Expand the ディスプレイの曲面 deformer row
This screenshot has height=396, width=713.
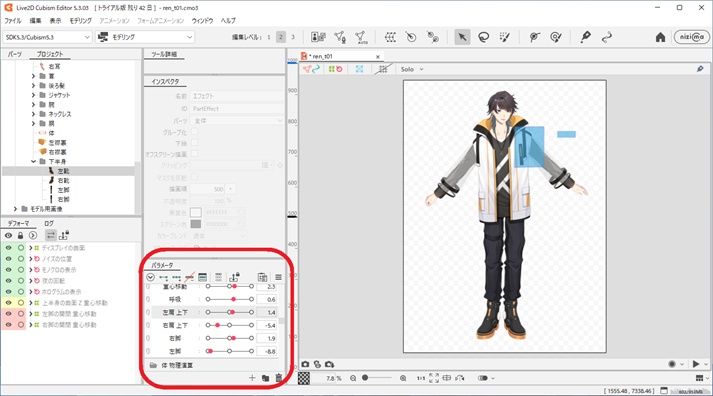(x=31, y=248)
